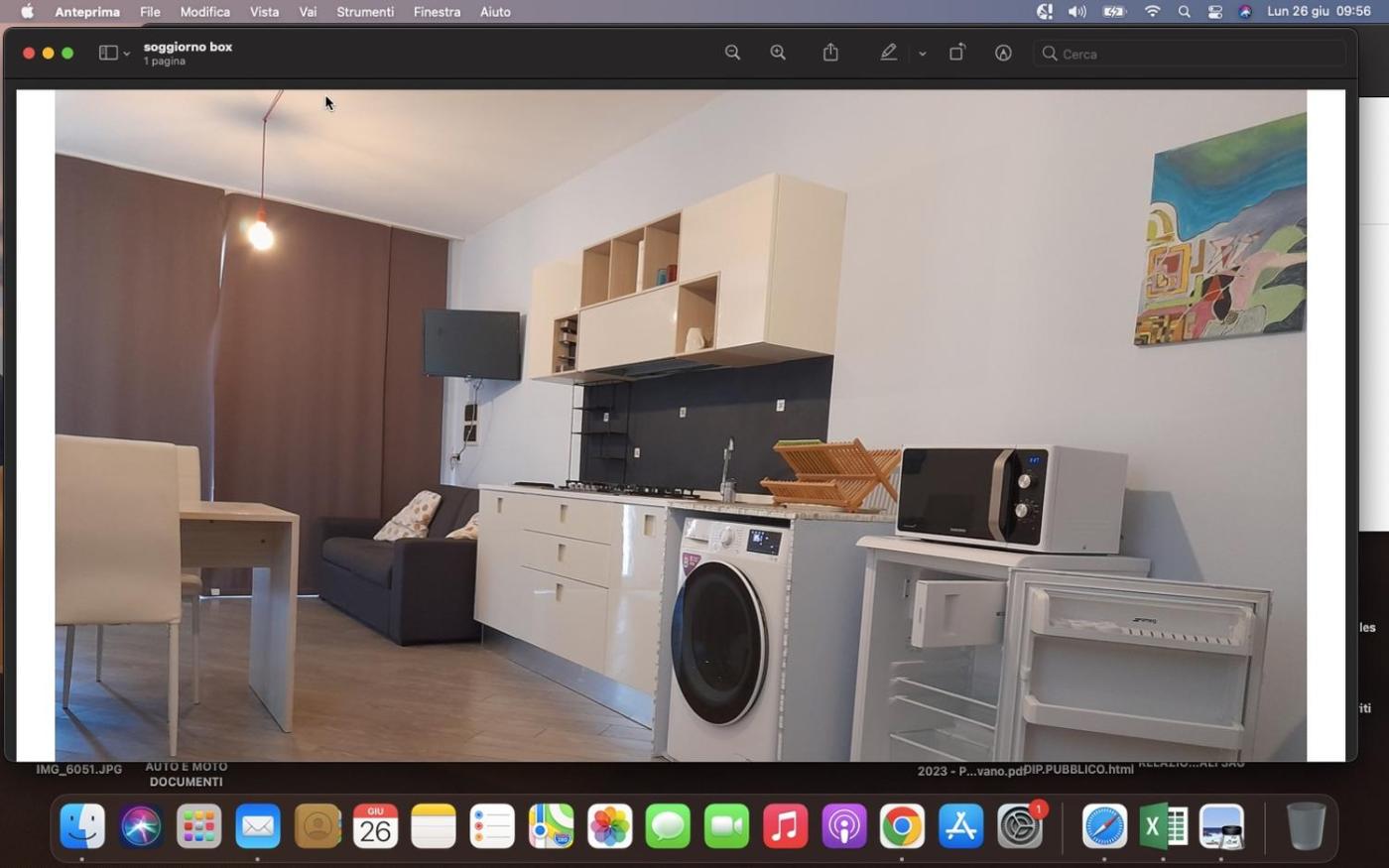Click the zoom in magnifier icon
Screen dimensions: 1389x868
coord(778,54)
